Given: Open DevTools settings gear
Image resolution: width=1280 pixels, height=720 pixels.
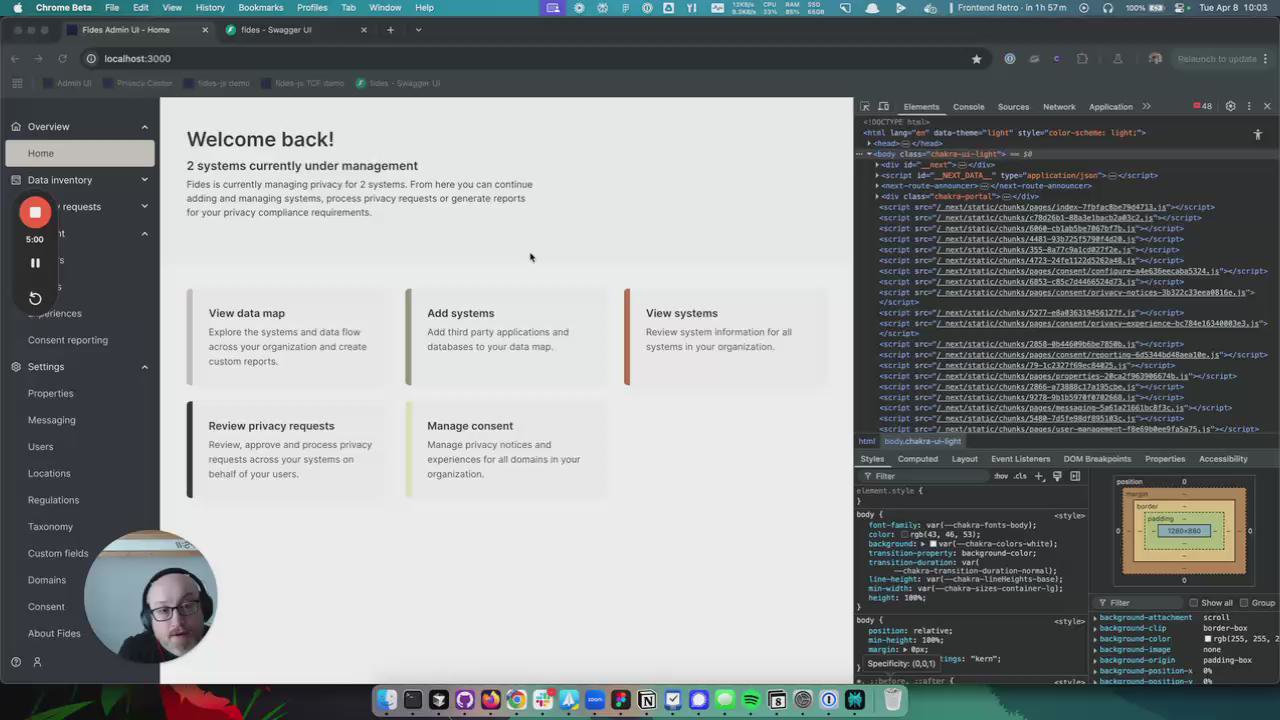Looking at the screenshot, I should pyautogui.click(x=1231, y=106).
